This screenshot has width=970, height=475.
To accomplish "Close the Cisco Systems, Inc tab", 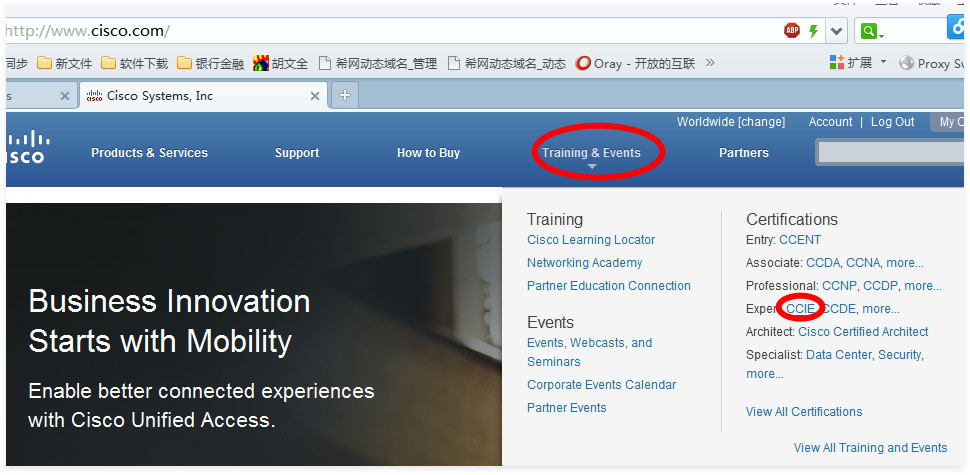I will pos(314,96).
